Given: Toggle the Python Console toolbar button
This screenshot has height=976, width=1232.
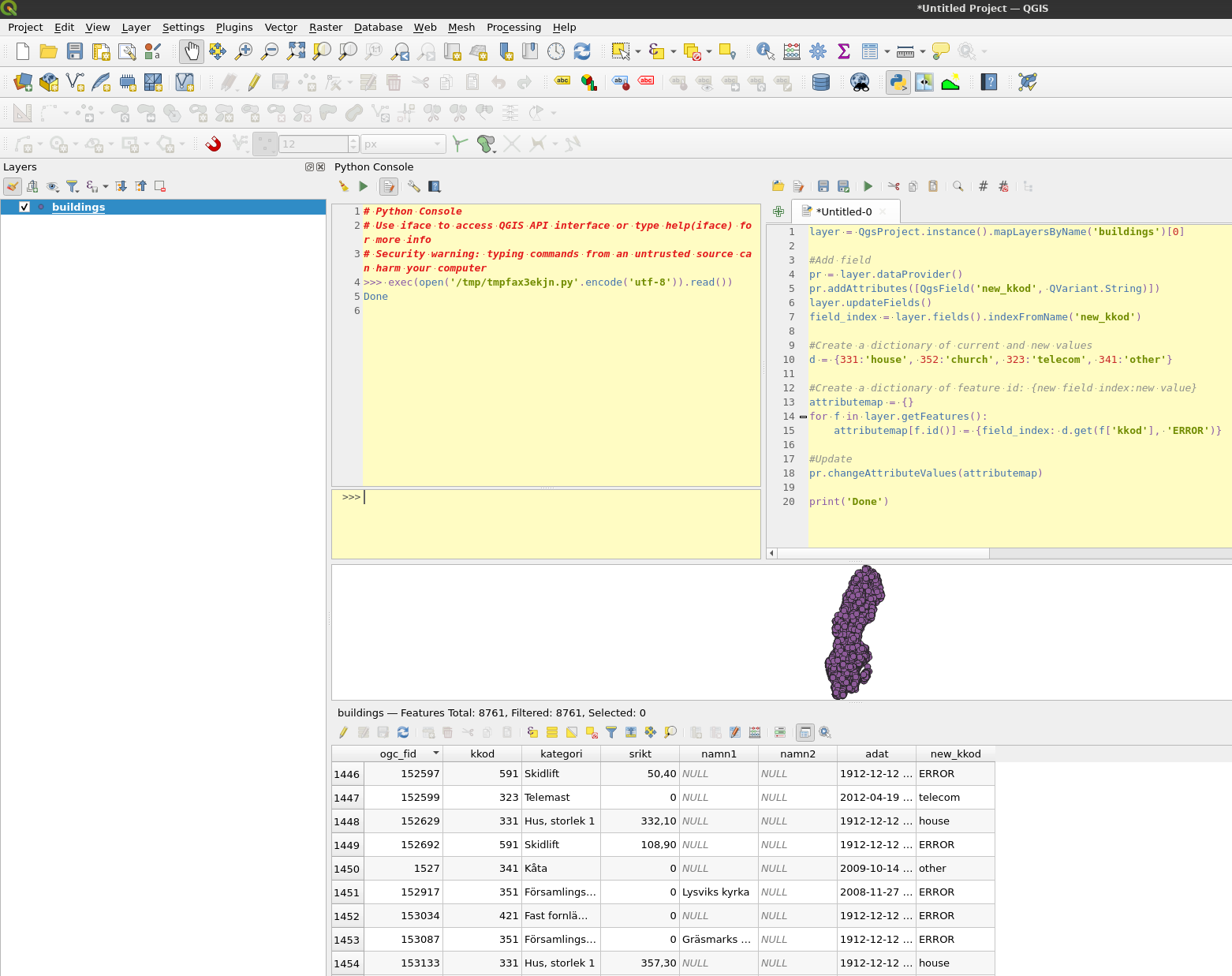Looking at the screenshot, I should pyautogui.click(x=898, y=82).
